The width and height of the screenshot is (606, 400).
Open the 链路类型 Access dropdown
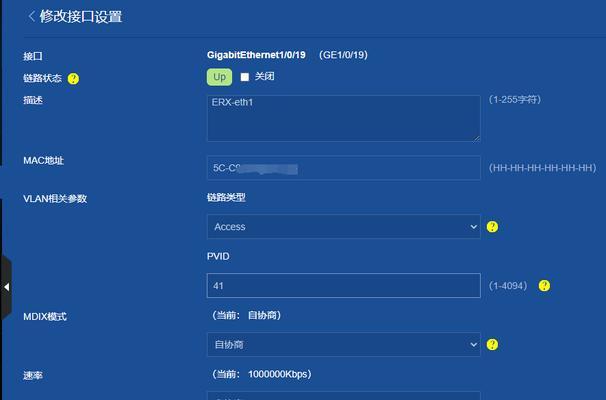(x=344, y=227)
